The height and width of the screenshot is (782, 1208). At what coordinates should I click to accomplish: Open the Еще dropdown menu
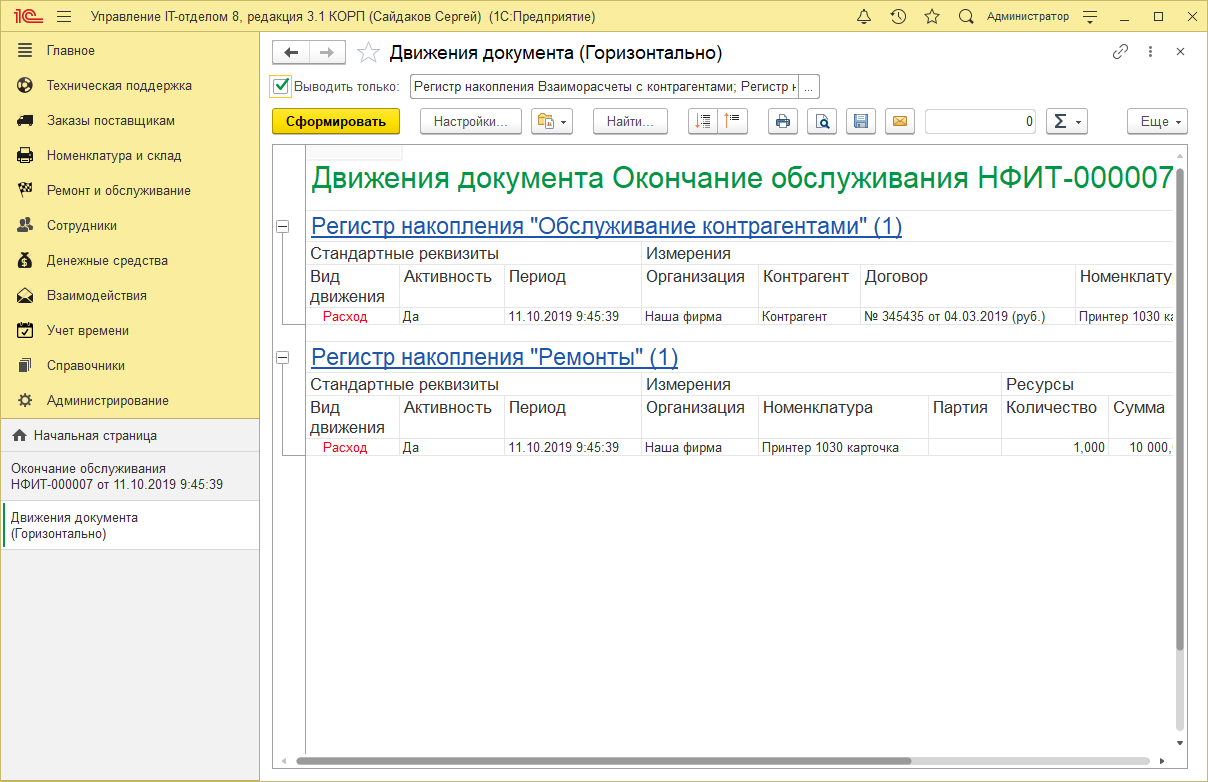1157,121
